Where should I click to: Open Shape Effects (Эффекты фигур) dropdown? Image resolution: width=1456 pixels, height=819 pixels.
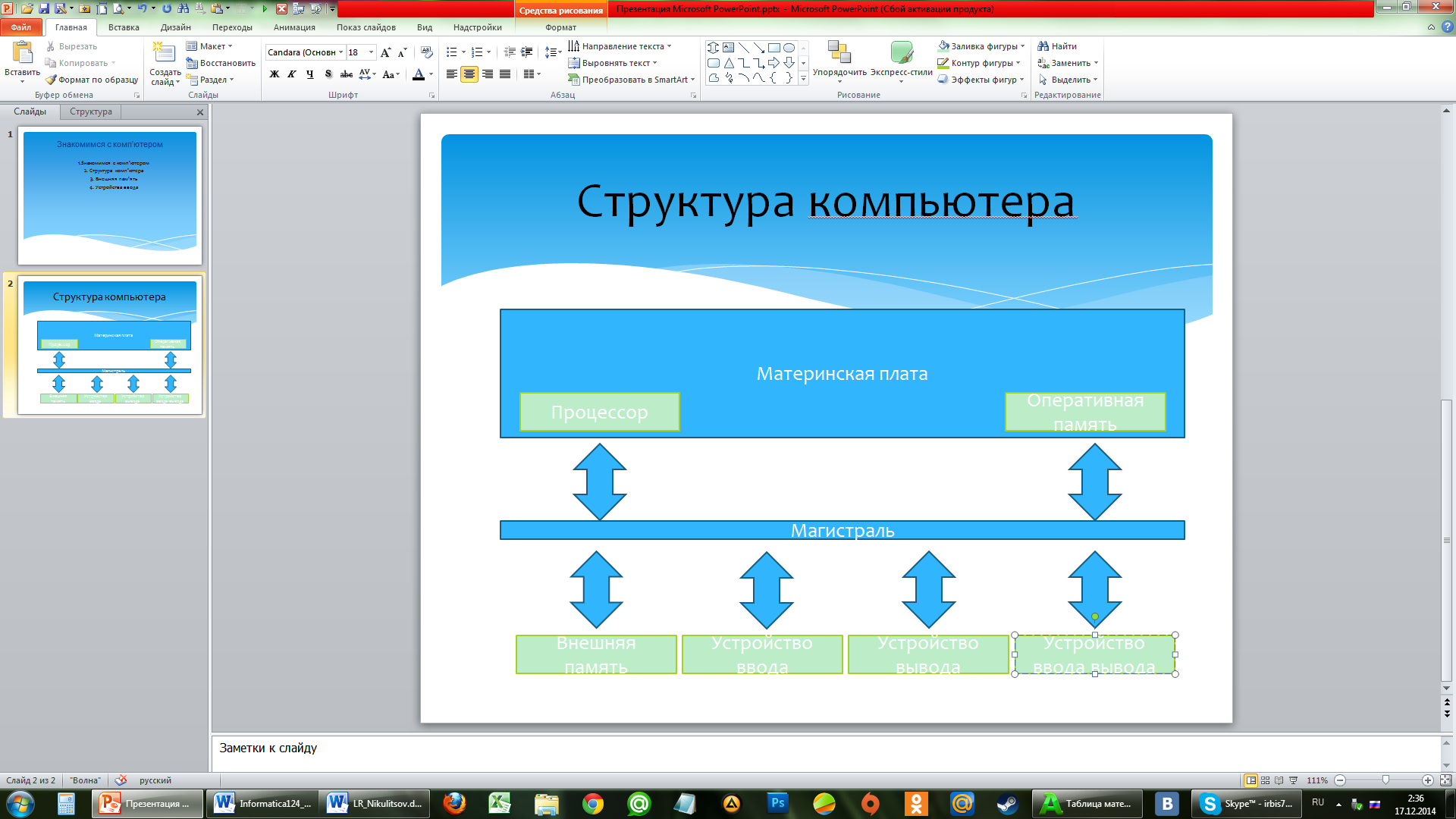pyautogui.click(x=981, y=80)
